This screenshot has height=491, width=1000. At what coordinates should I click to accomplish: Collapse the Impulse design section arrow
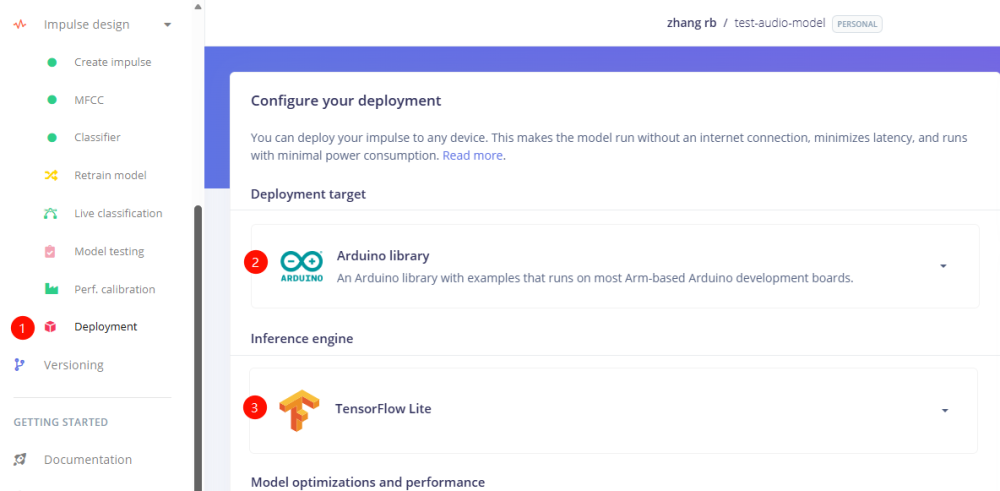point(167,25)
